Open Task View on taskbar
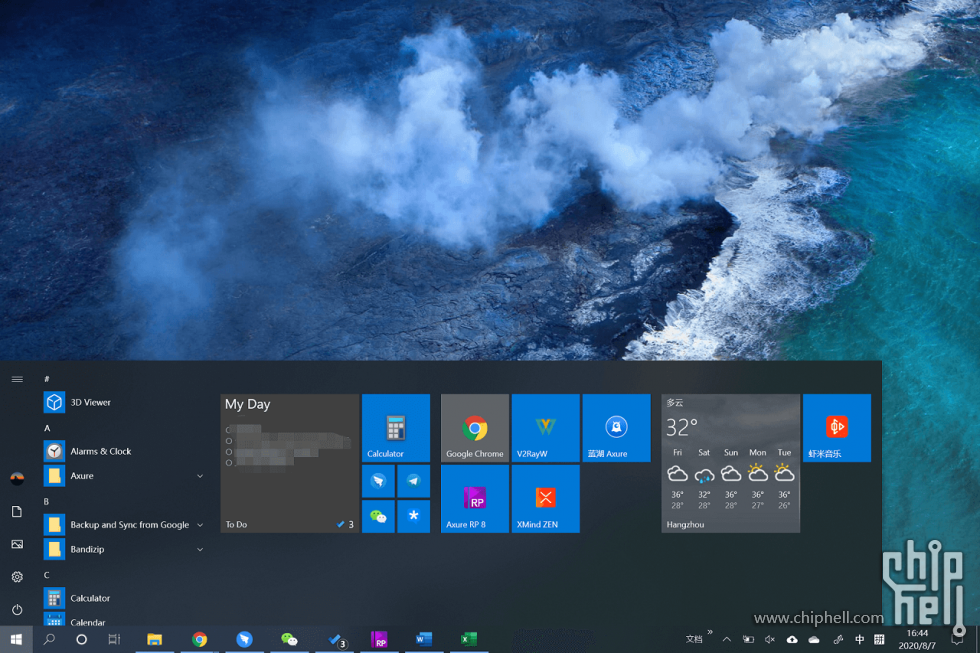The height and width of the screenshot is (653, 980). pos(114,639)
